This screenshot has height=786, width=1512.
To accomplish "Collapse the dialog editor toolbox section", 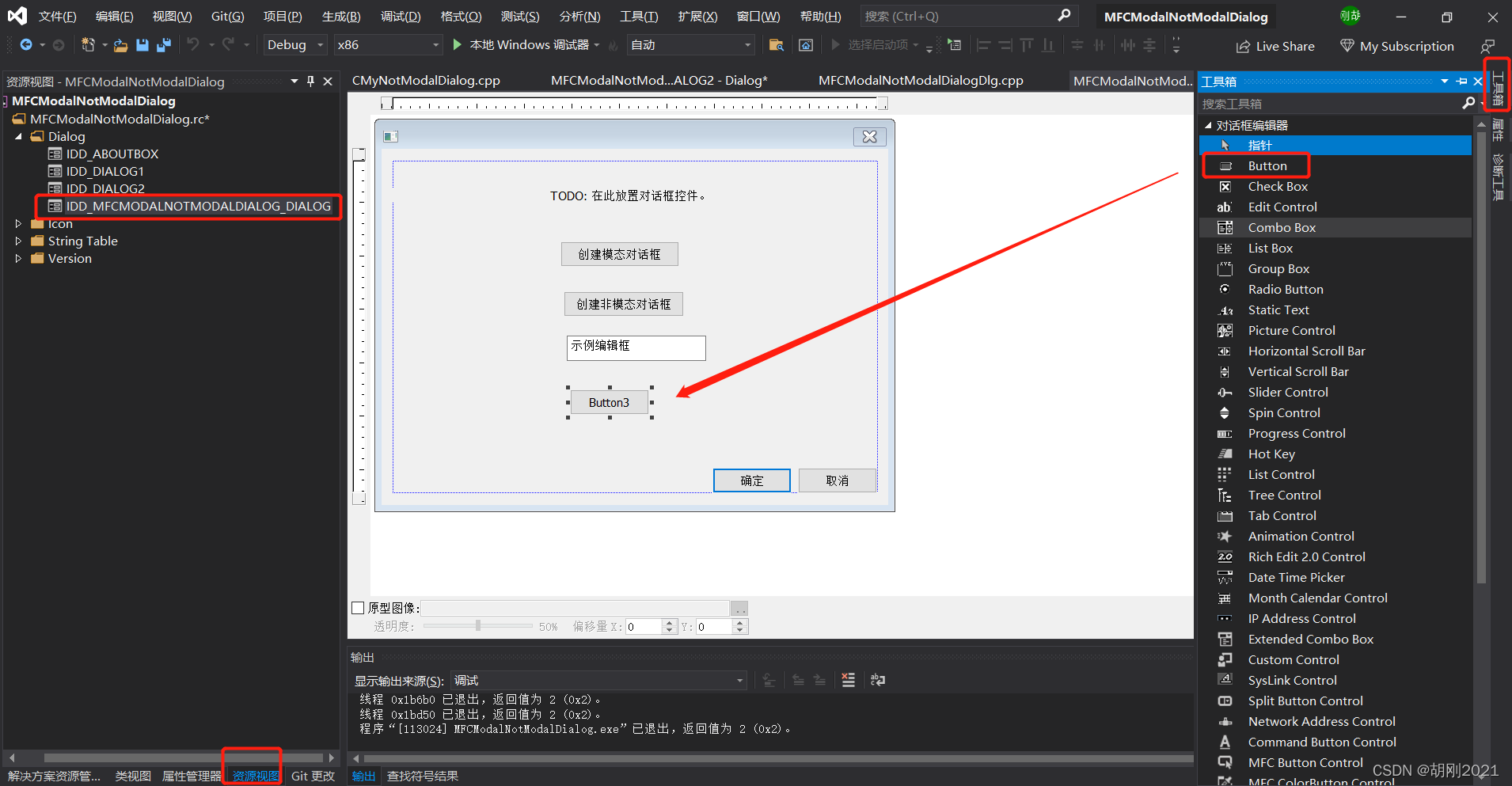I will [1208, 126].
